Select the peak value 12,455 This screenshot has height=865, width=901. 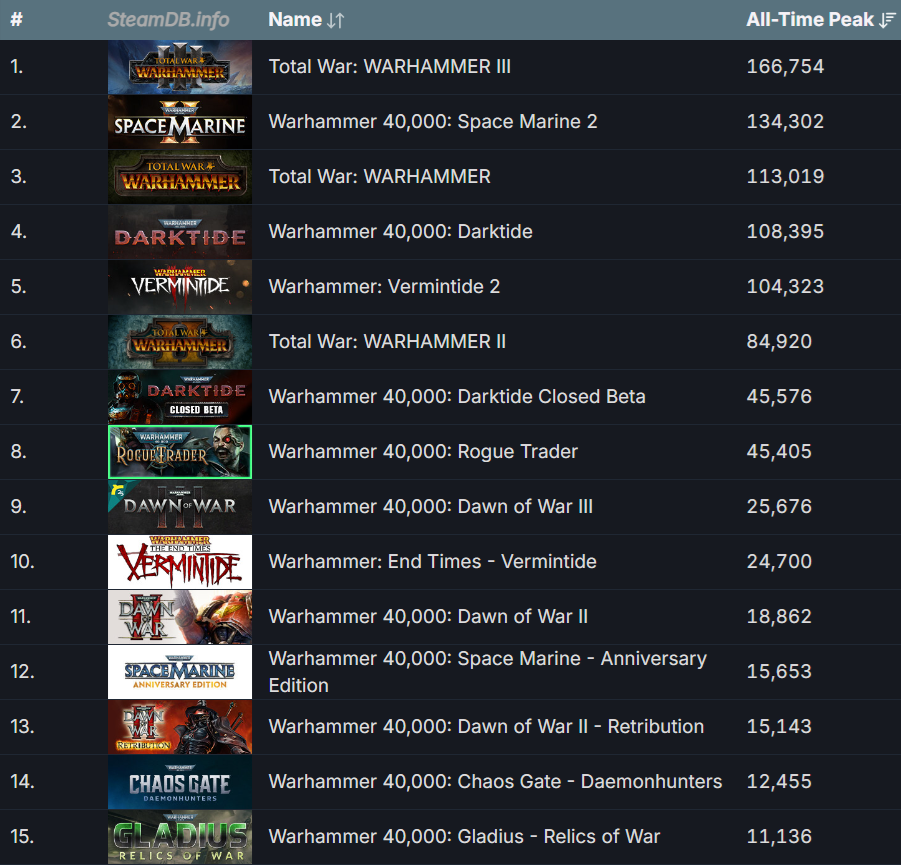(x=779, y=782)
